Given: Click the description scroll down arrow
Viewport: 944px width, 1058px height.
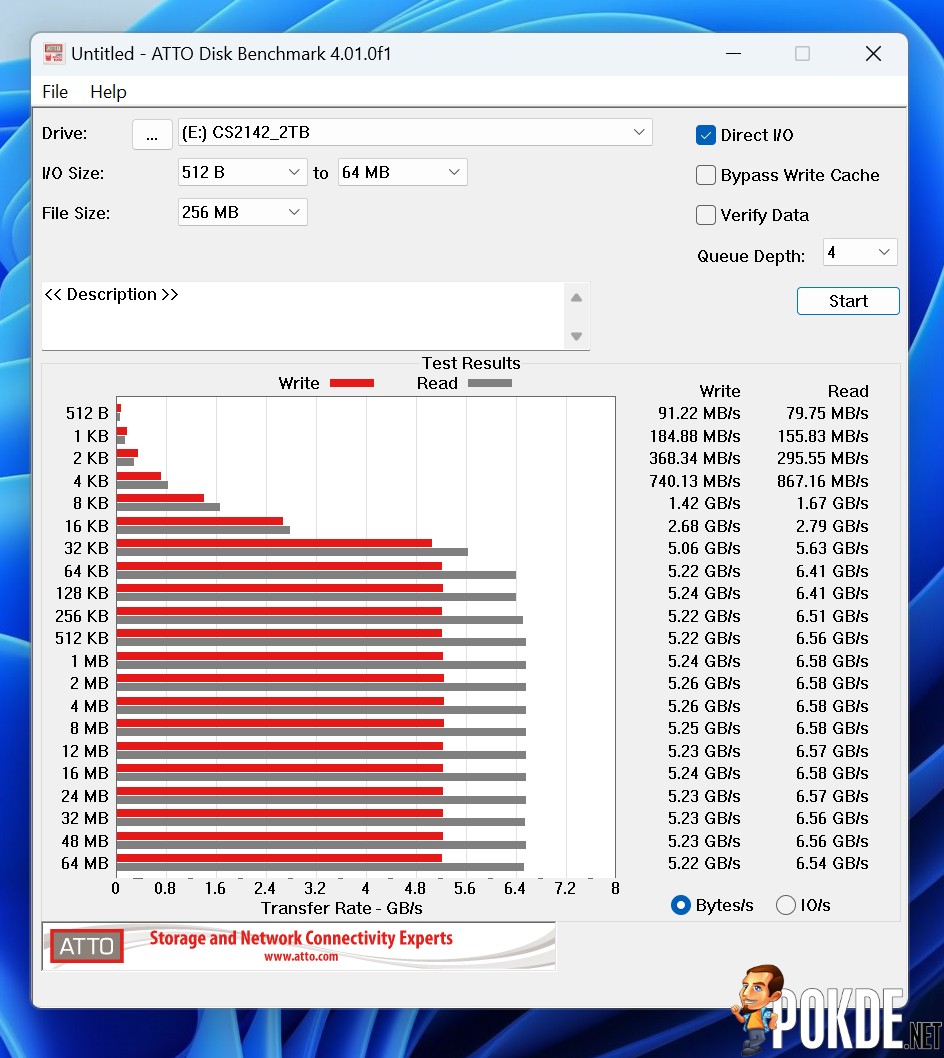Looking at the screenshot, I should pyautogui.click(x=576, y=336).
